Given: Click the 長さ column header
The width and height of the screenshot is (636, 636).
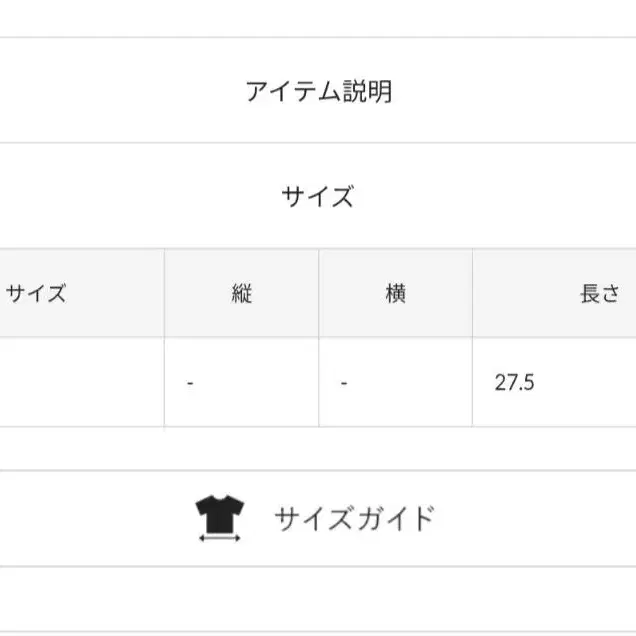Looking at the screenshot, I should tap(599, 293).
